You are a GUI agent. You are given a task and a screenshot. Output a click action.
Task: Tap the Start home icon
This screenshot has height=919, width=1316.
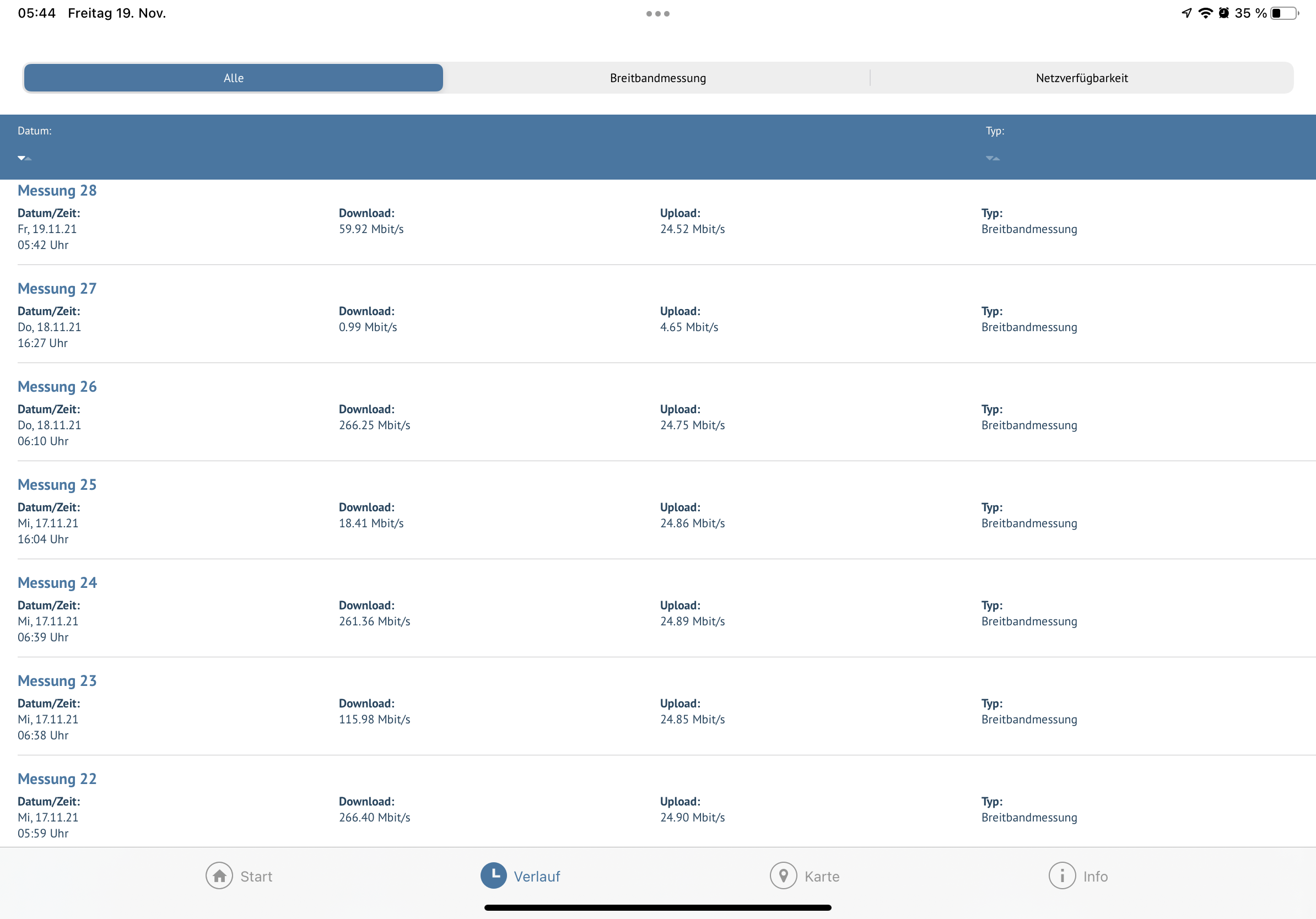[219, 875]
